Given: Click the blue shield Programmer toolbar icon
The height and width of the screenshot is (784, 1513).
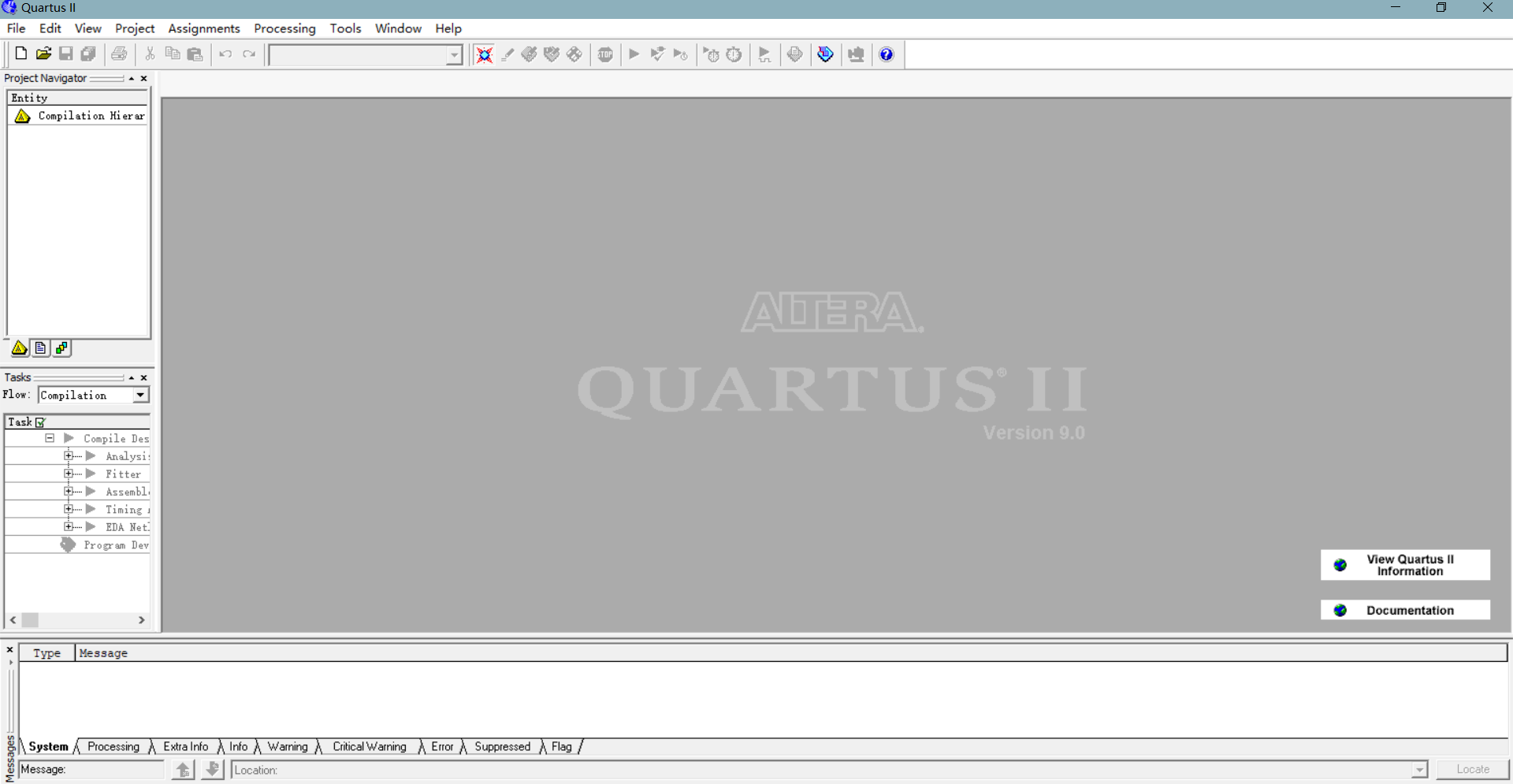Looking at the screenshot, I should (x=825, y=54).
